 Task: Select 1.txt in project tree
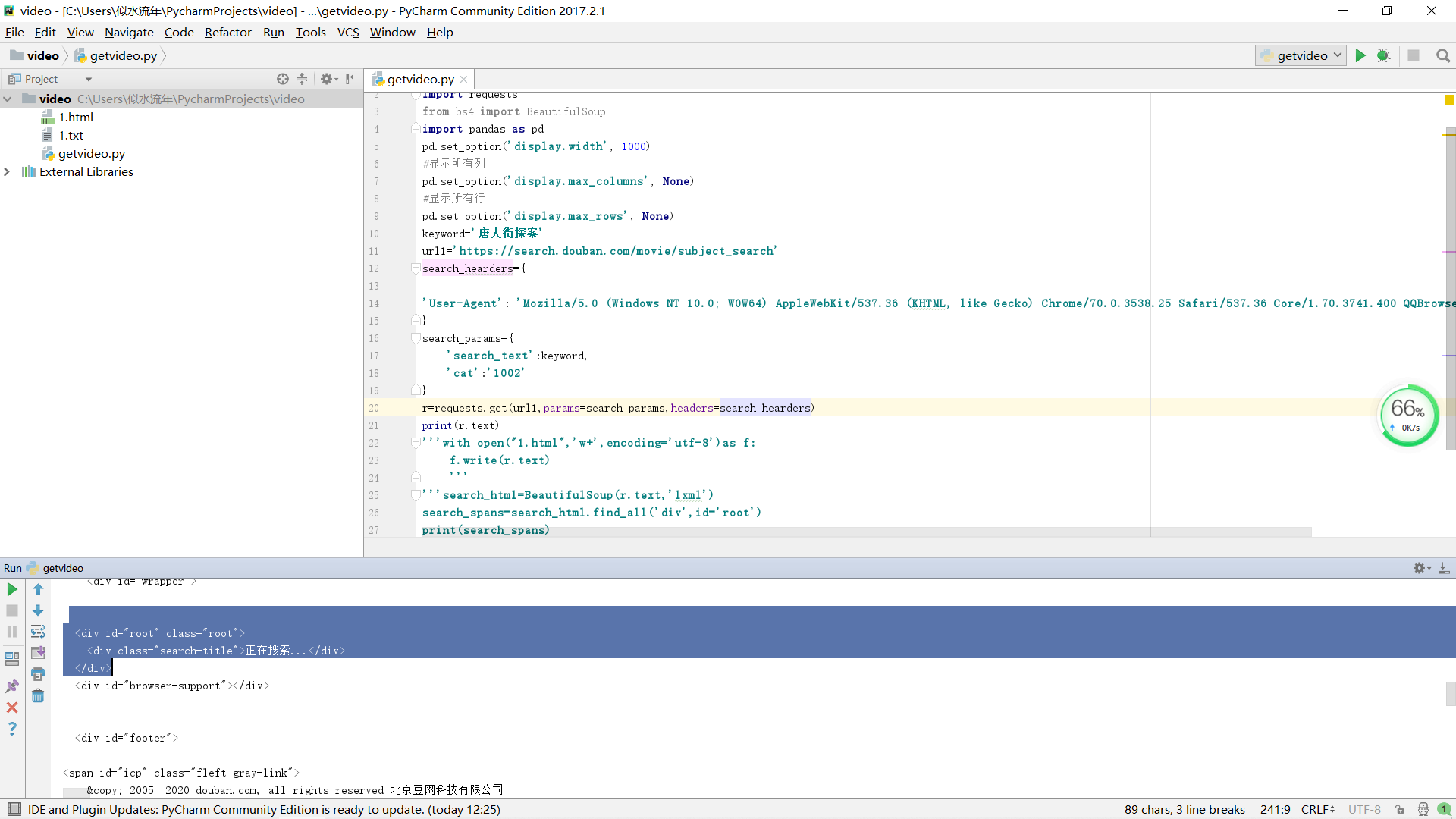pos(71,136)
